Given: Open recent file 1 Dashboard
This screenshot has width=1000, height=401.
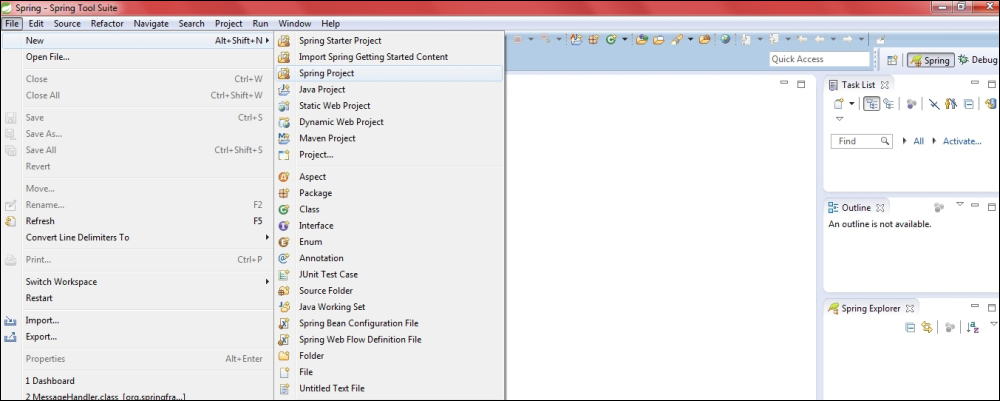Looking at the screenshot, I should [137, 381].
